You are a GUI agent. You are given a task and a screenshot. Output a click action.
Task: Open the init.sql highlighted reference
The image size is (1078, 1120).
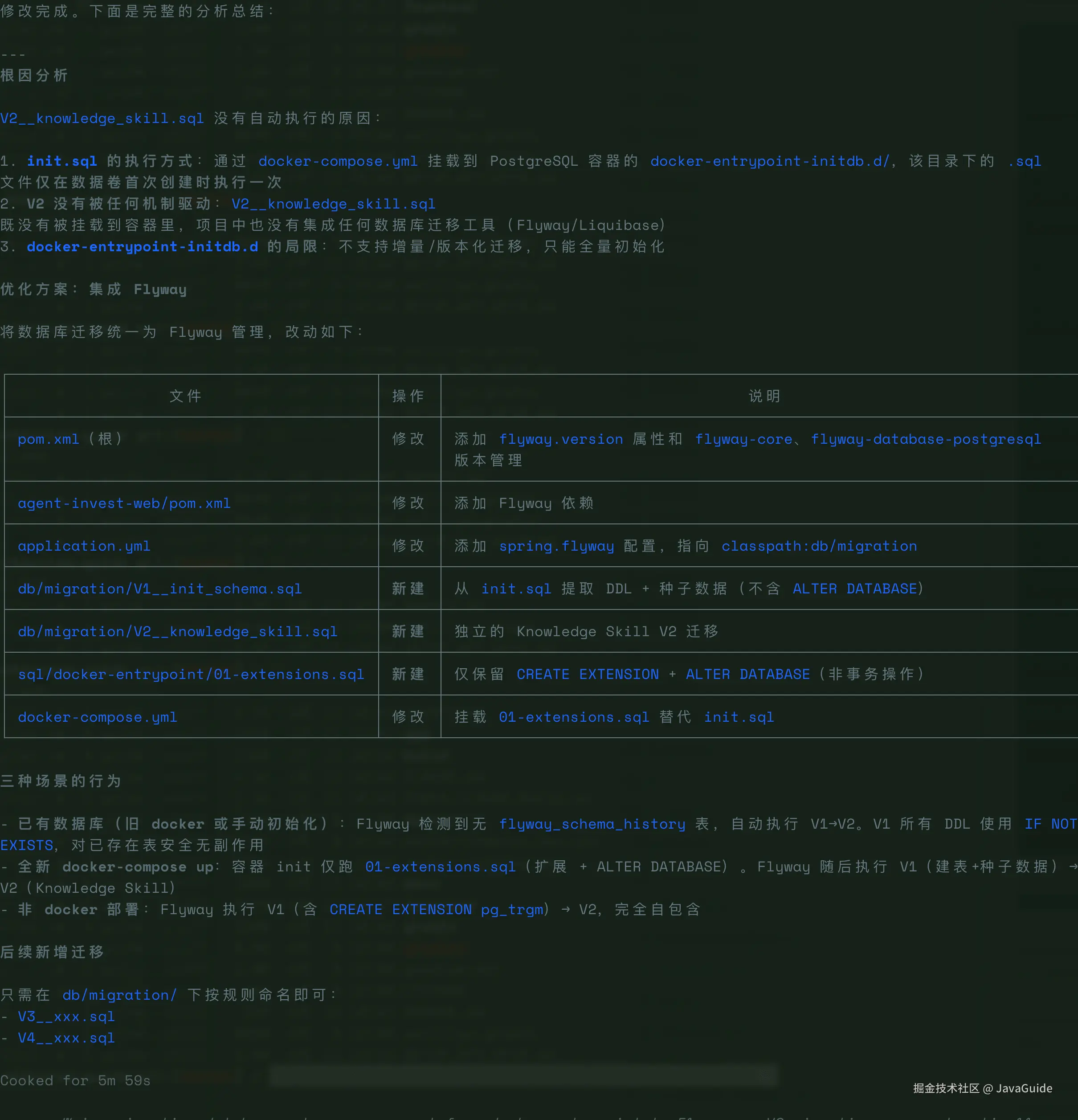(61, 161)
